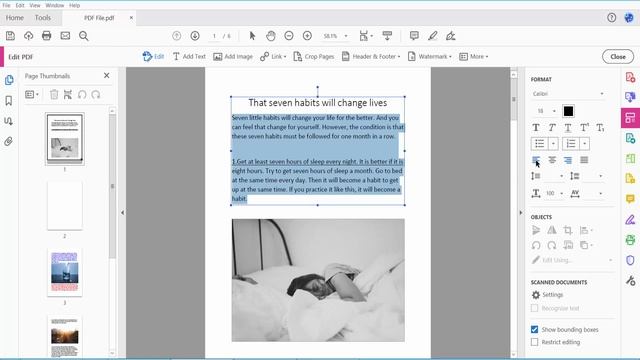Open the Edit menu
Viewport: 640px width, 360px height.
[x=20, y=5]
